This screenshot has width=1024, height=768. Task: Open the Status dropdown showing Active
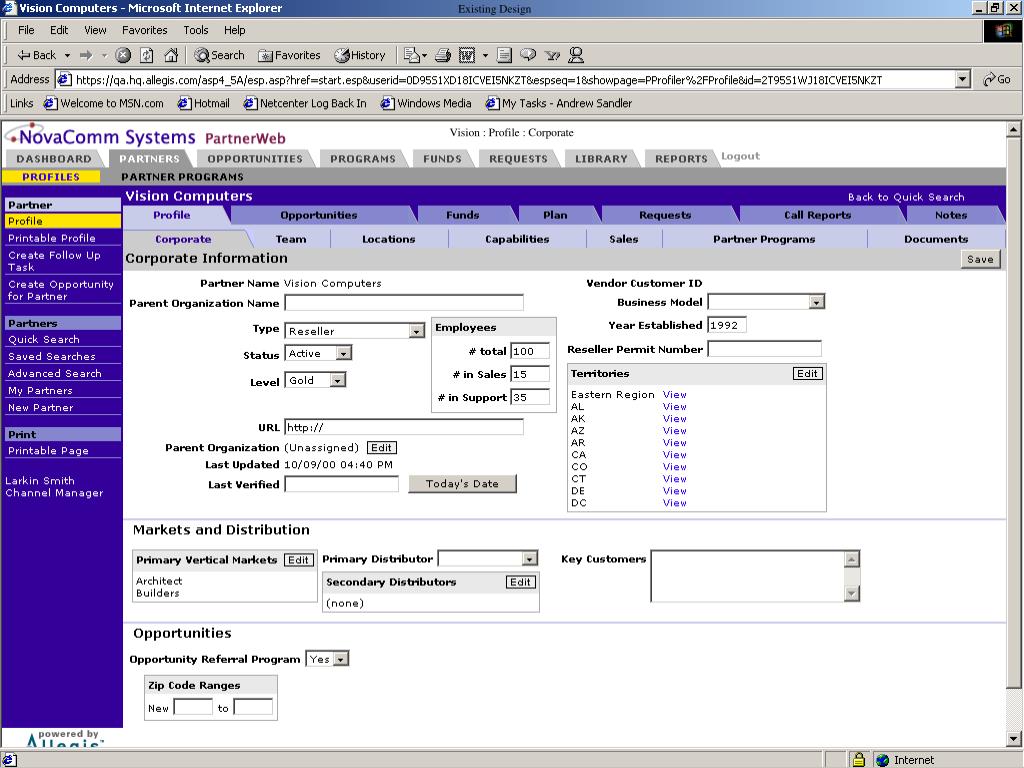[x=344, y=353]
